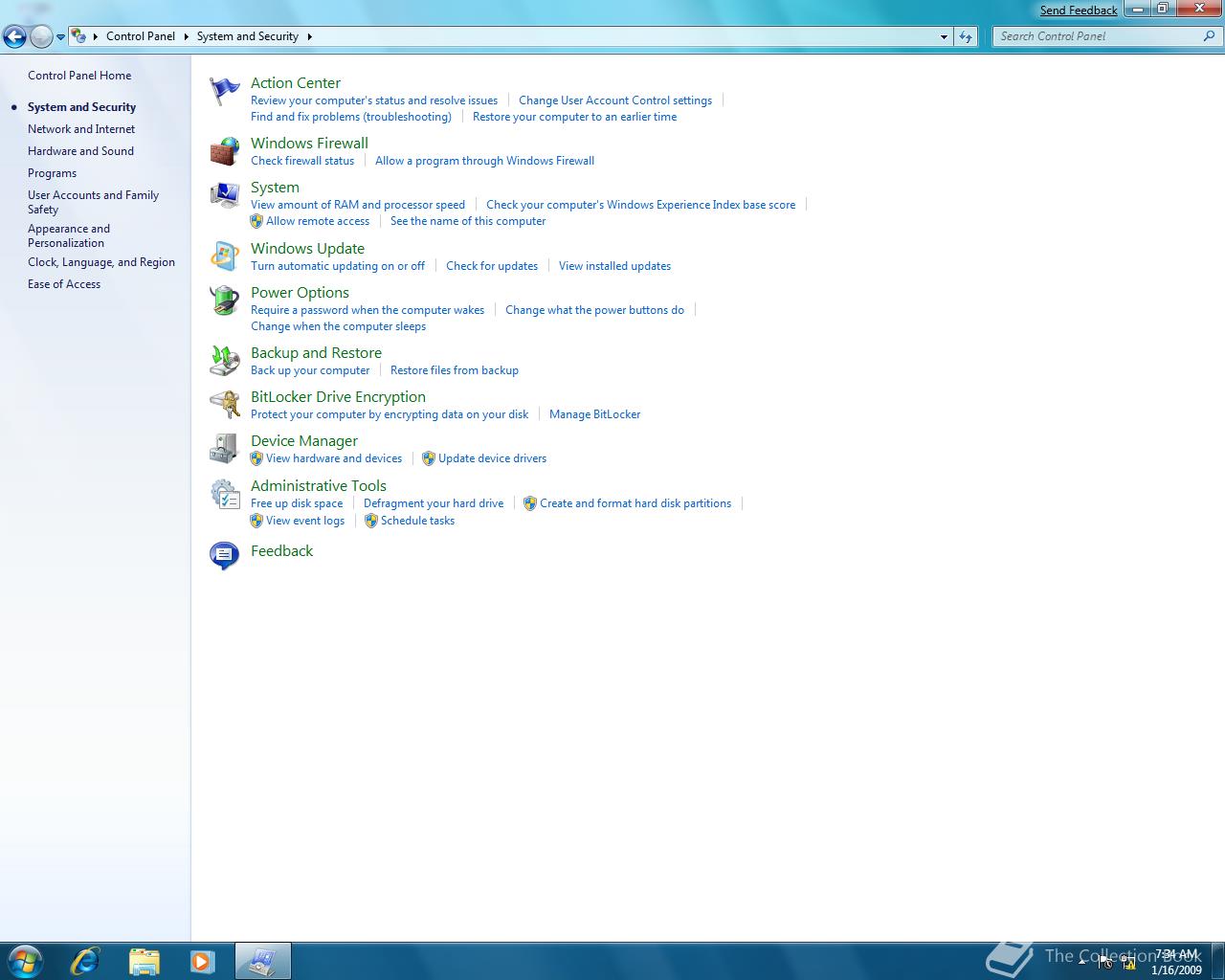Viewport: 1225px width, 980px height.
Task: Click Schedule tasks
Action: 417,521
